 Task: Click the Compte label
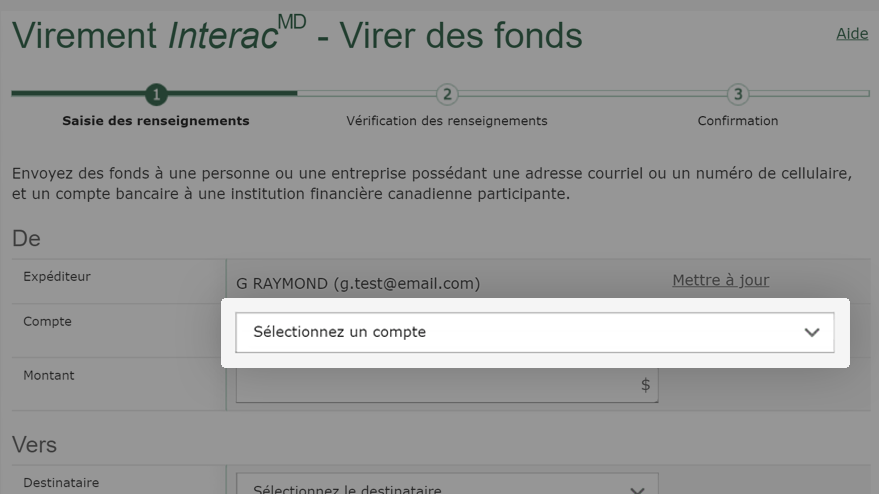pyautogui.click(x=47, y=321)
